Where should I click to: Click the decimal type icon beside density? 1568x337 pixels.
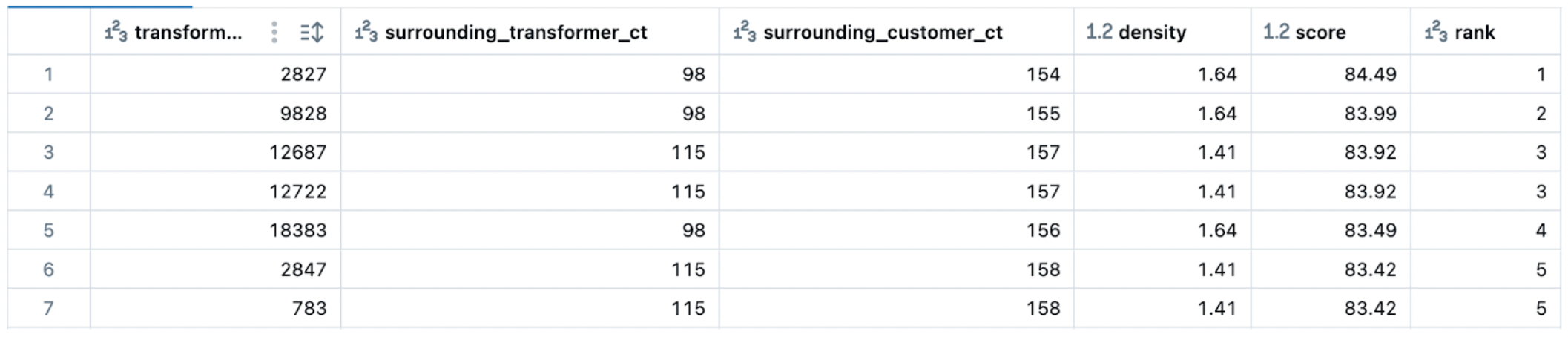click(x=1098, y=32)
